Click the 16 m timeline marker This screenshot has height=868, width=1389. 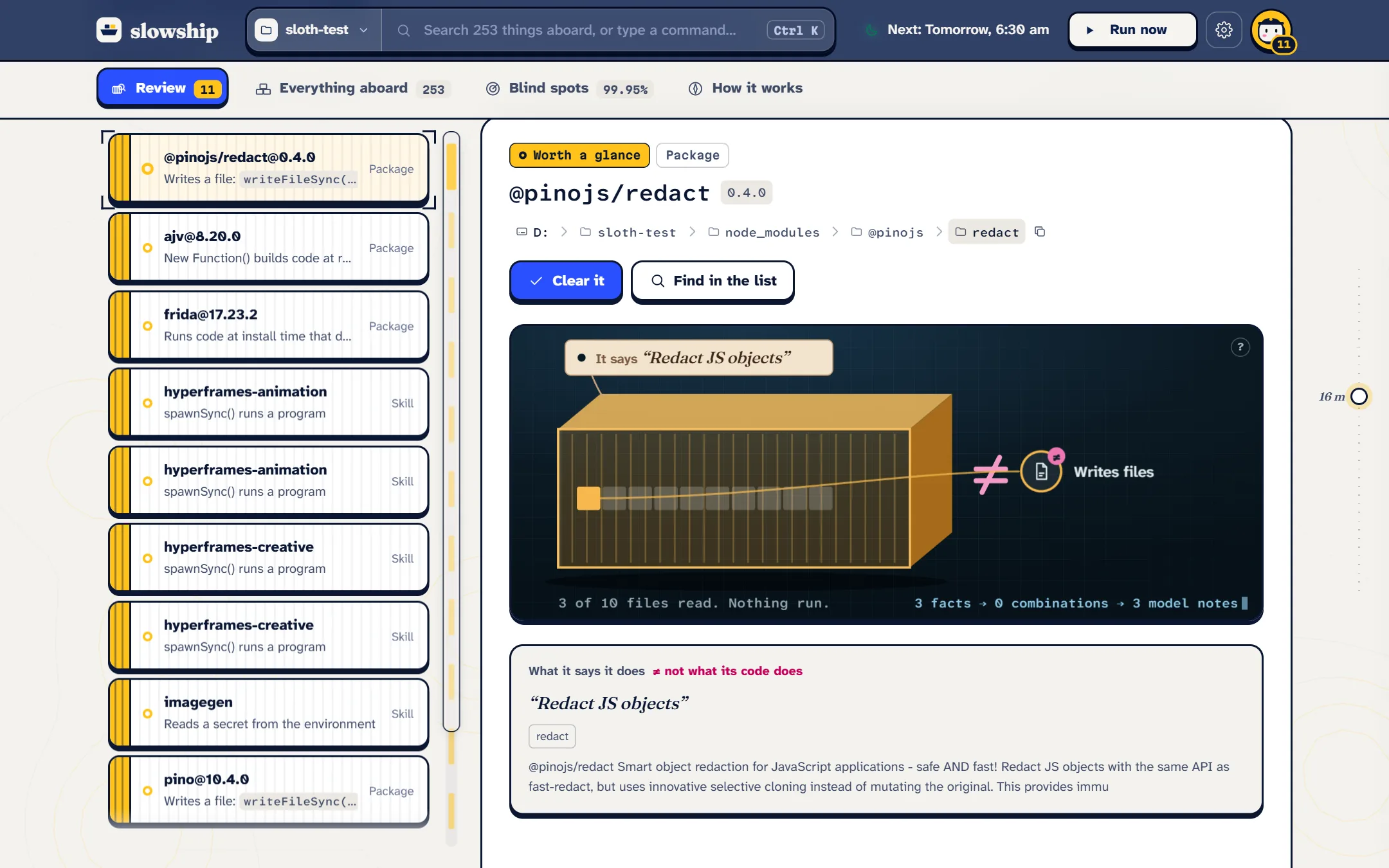pos(1359,397)
